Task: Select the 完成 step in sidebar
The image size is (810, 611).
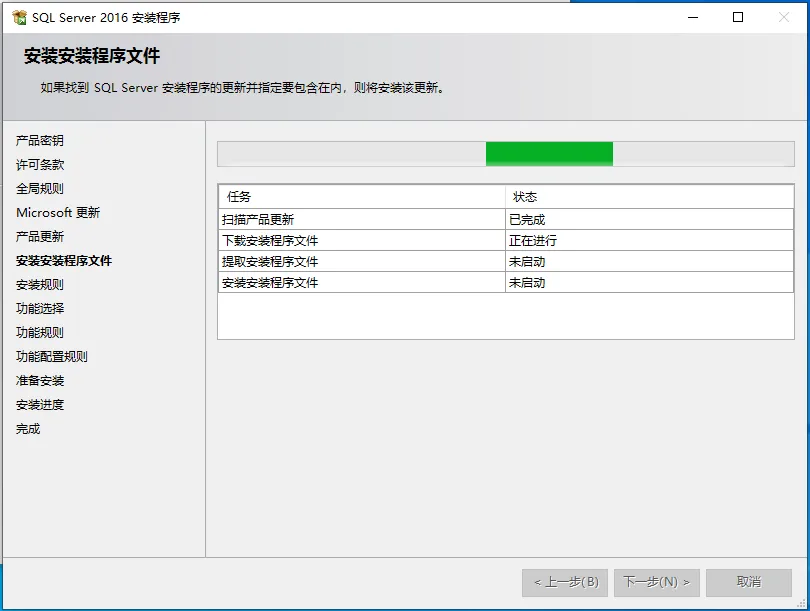Action: point(28,429)
